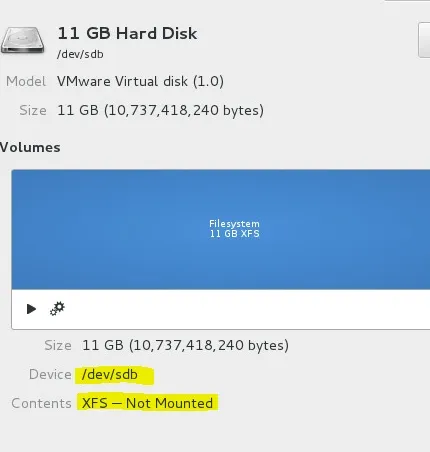Click Size label beneath the volume toolbar
Screen dimensions: 430x452
pos(58,345)
